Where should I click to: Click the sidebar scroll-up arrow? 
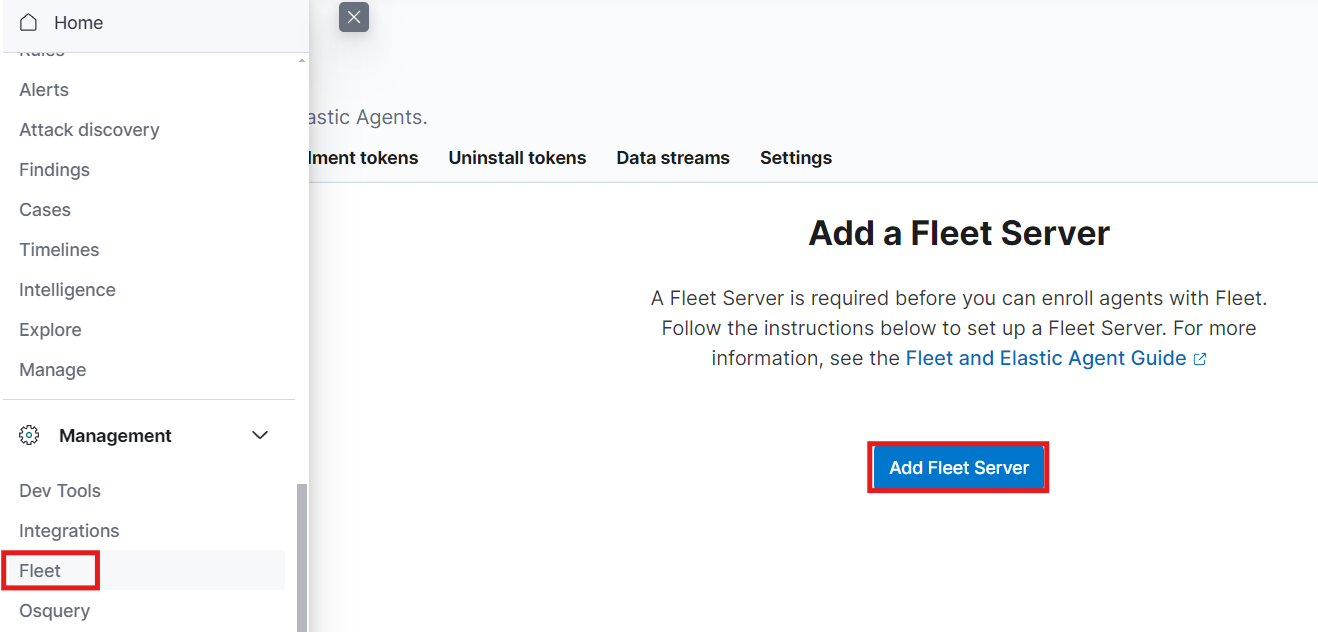302,62
